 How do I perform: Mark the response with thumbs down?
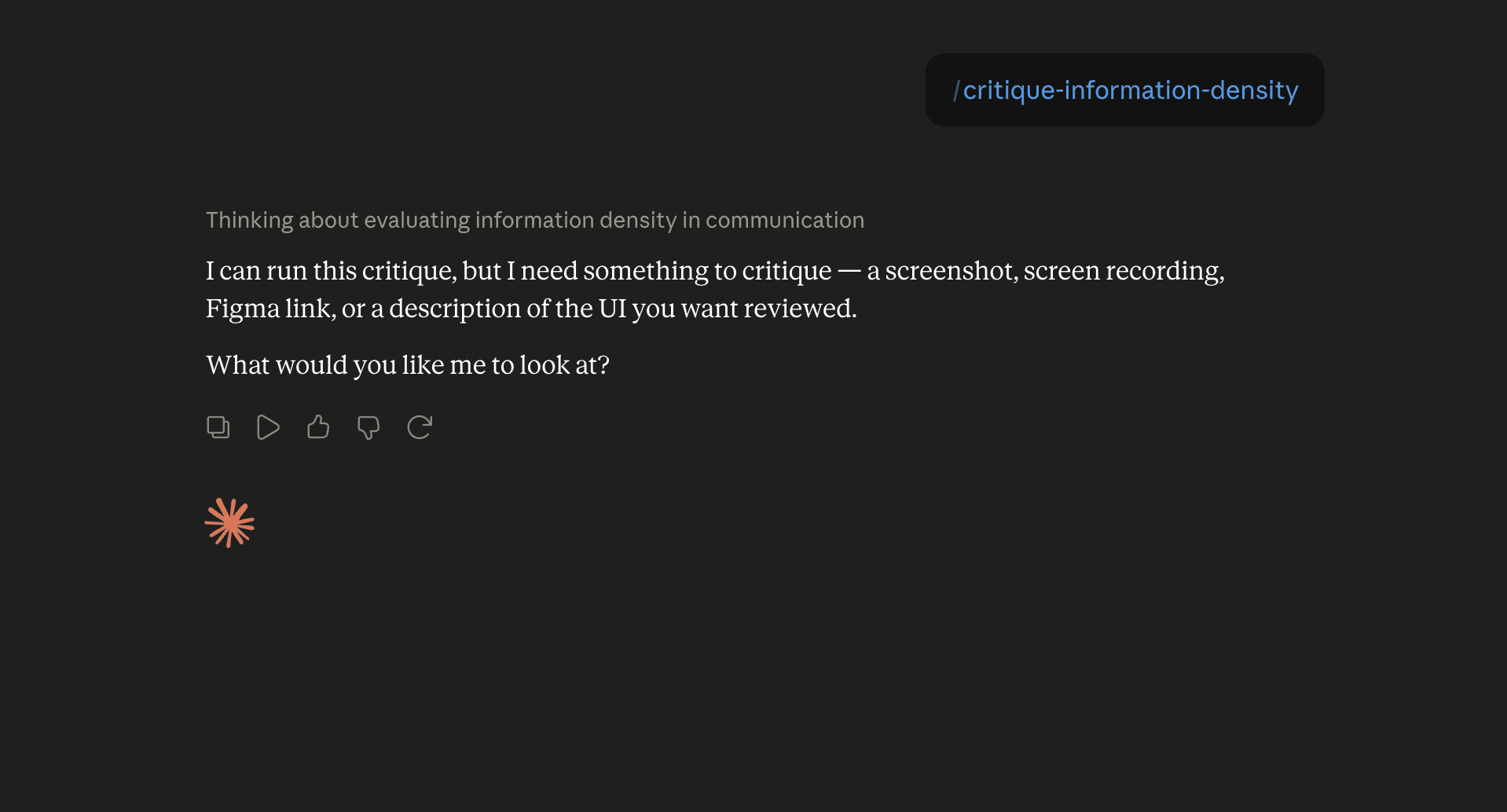click(368, 427)
